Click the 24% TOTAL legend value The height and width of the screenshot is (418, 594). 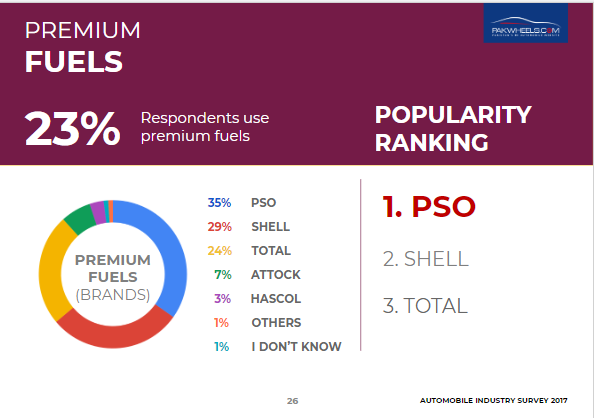[220, 250]
